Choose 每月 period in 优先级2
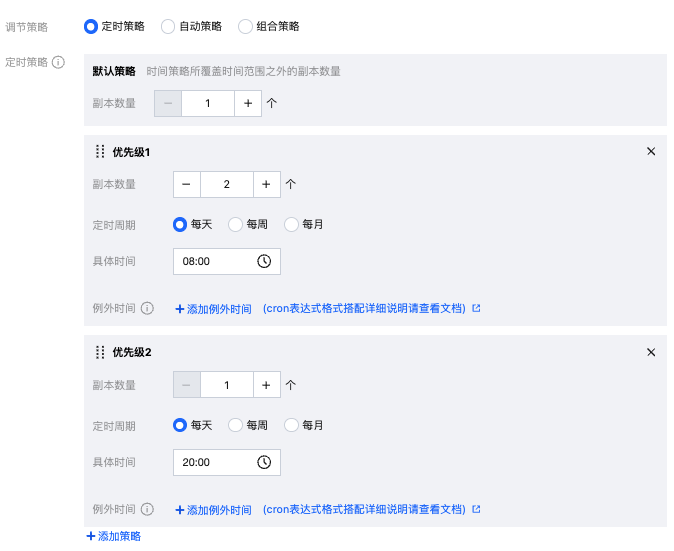Screen dimensions: 674x551 click(292, 425)
